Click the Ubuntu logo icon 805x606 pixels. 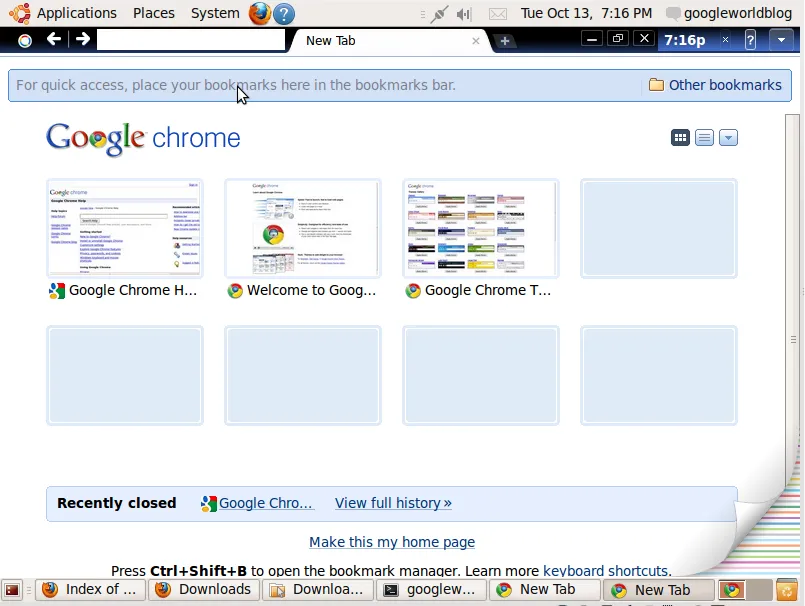pyautogui.click(x=20, y=13)
